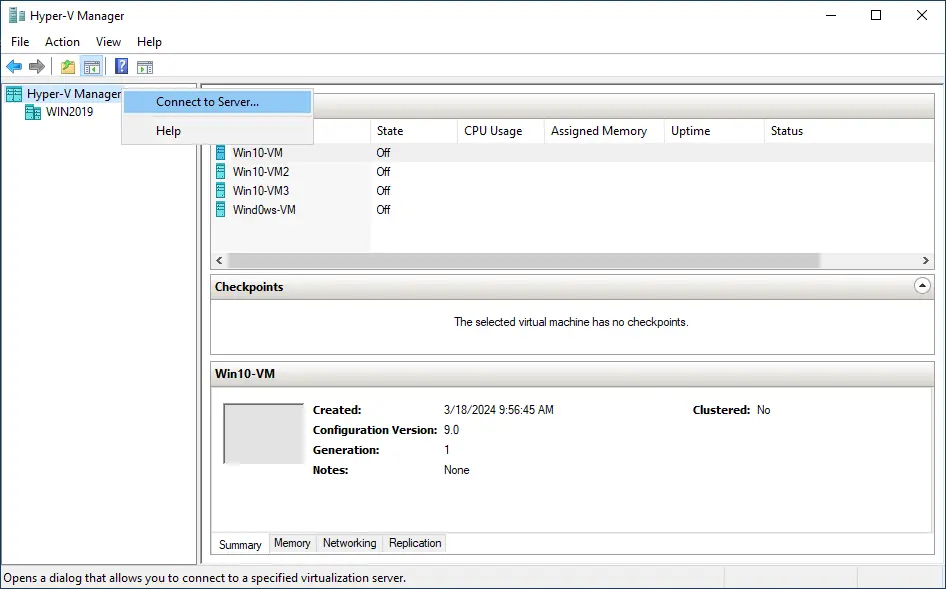Viewport: 946px width, 589px height.
Task: Toggle the Show/Hide Console Tree icon
Action: (91, 67)
